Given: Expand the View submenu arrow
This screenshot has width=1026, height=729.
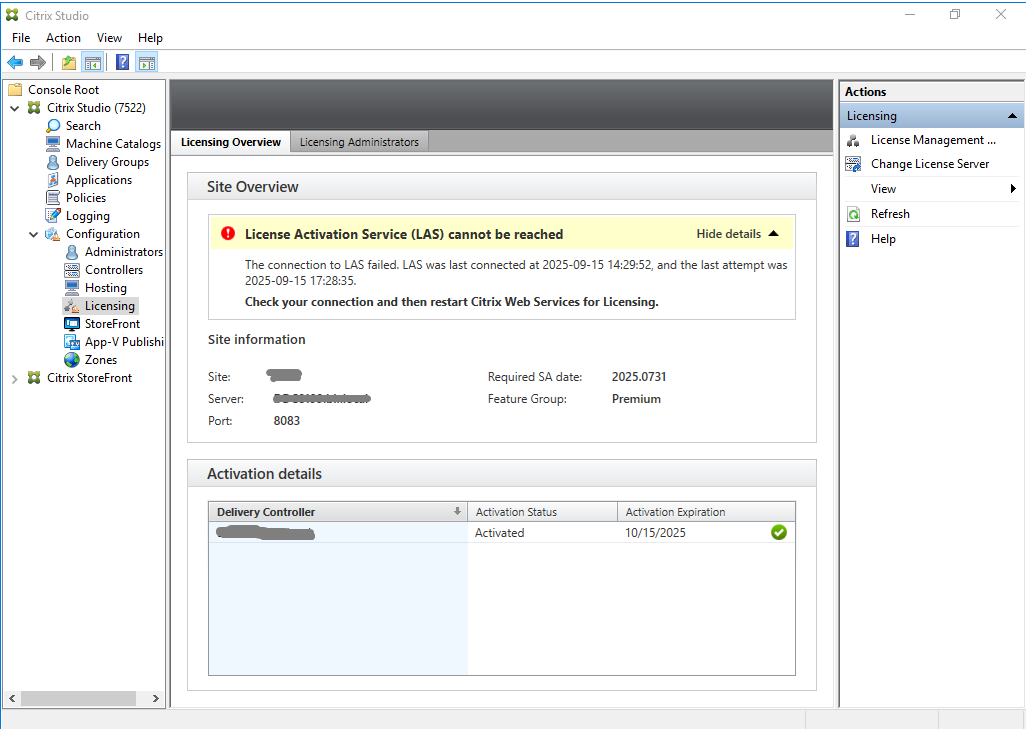Looking at the screenshot, I should point(1012,189).
